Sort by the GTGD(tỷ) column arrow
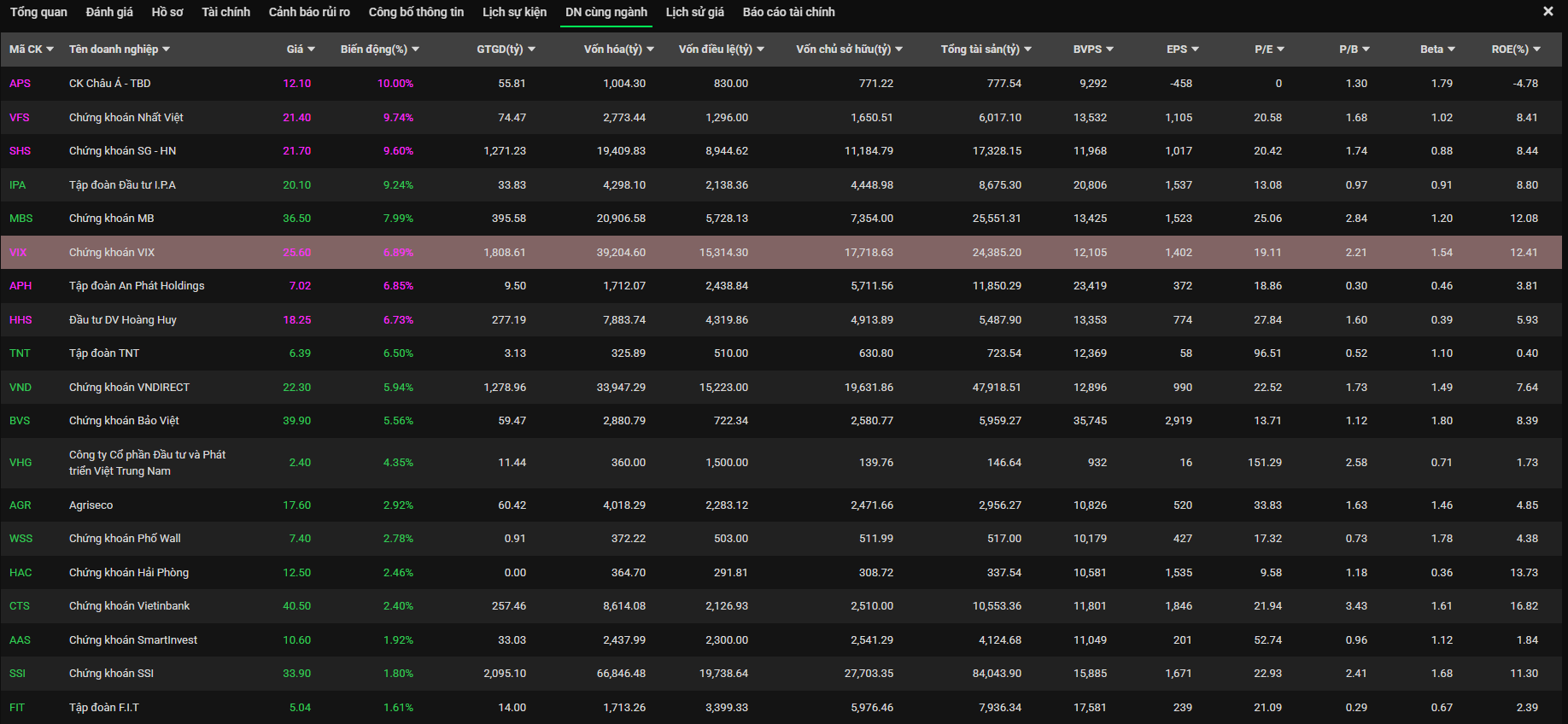 pyautogui.click(x=531, y=50)
